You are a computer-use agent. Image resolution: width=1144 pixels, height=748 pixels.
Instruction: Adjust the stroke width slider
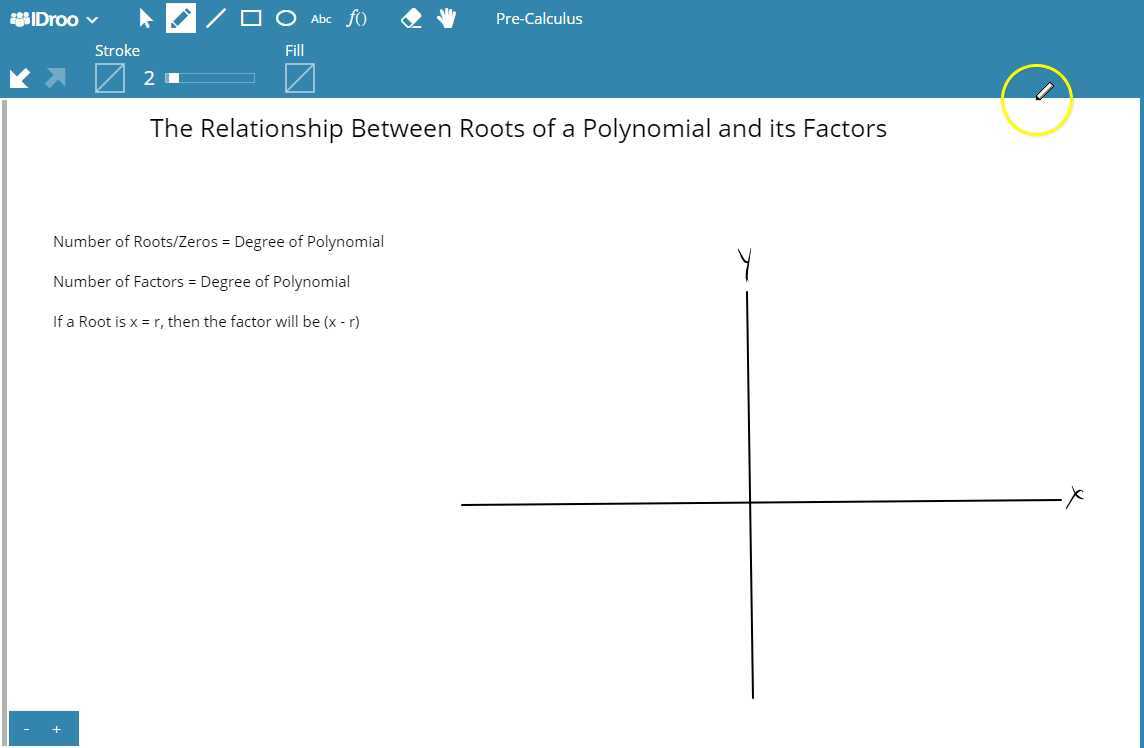tap(210, 77)
